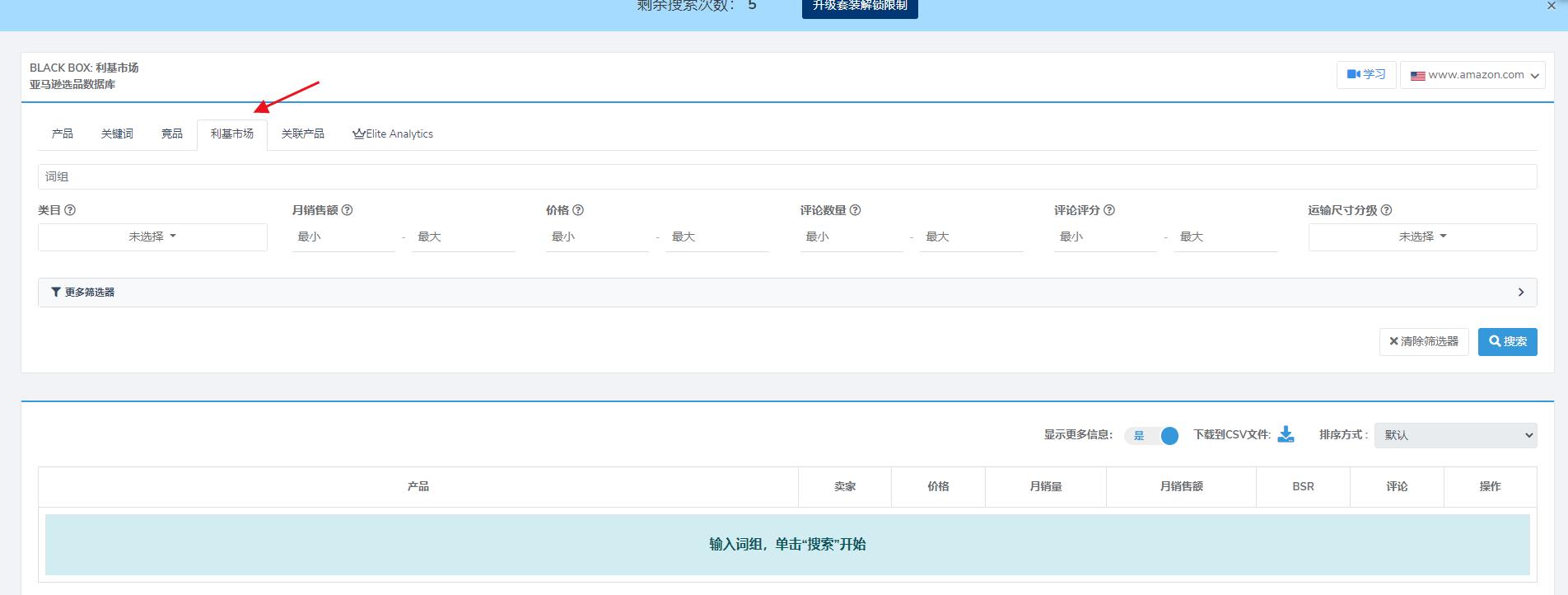Image resolution: width=1568 pixels, height=595 pixels.
Task: Click the 搜索 button
Action: coord(1508,341)
